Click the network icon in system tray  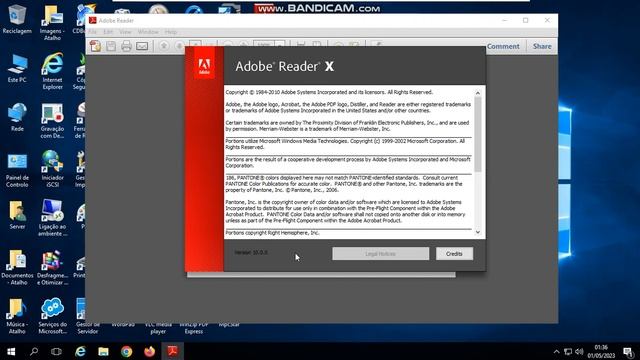click(x=568, y=351)
